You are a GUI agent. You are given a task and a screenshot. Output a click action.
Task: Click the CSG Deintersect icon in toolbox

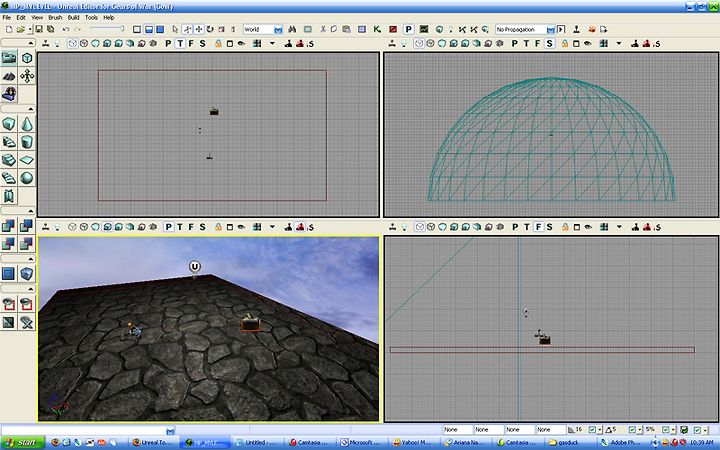pyautogui.click(x=27, y=243)
